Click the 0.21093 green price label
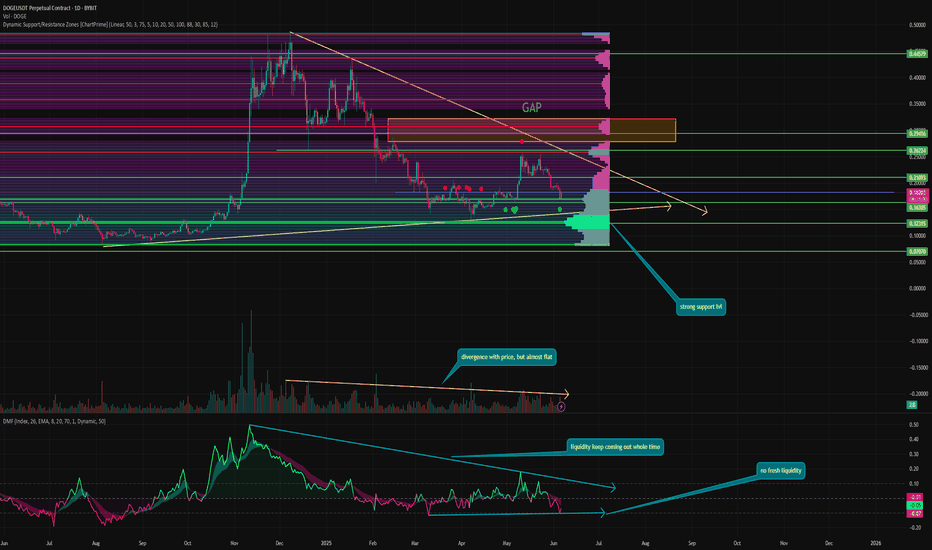Image resolution: width=932 pixels, height=550 pixels. (x=918, y=178)
